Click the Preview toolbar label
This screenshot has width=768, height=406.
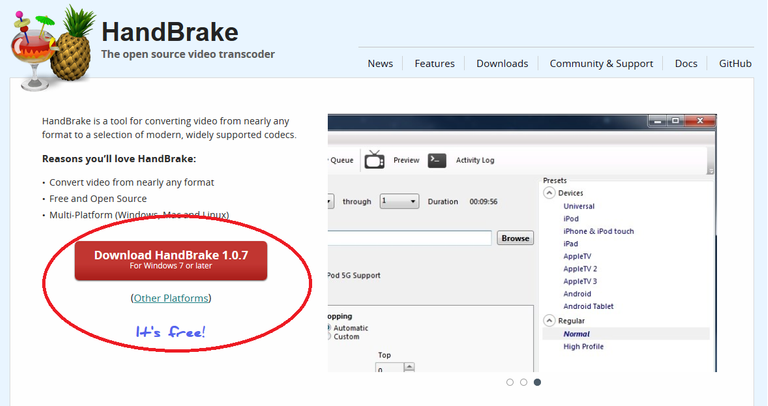406,160
